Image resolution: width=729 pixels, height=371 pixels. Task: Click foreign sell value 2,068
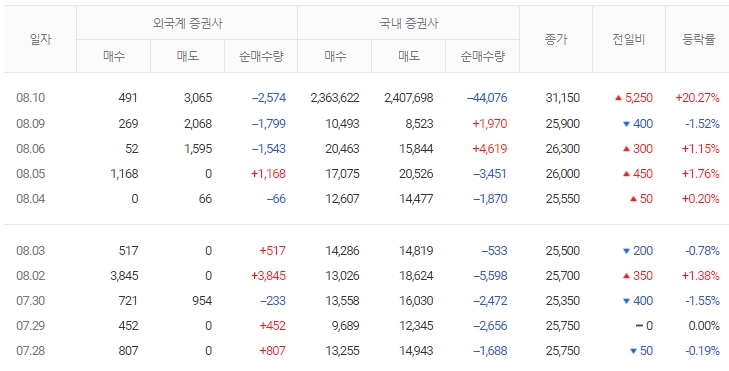point(198,124)
